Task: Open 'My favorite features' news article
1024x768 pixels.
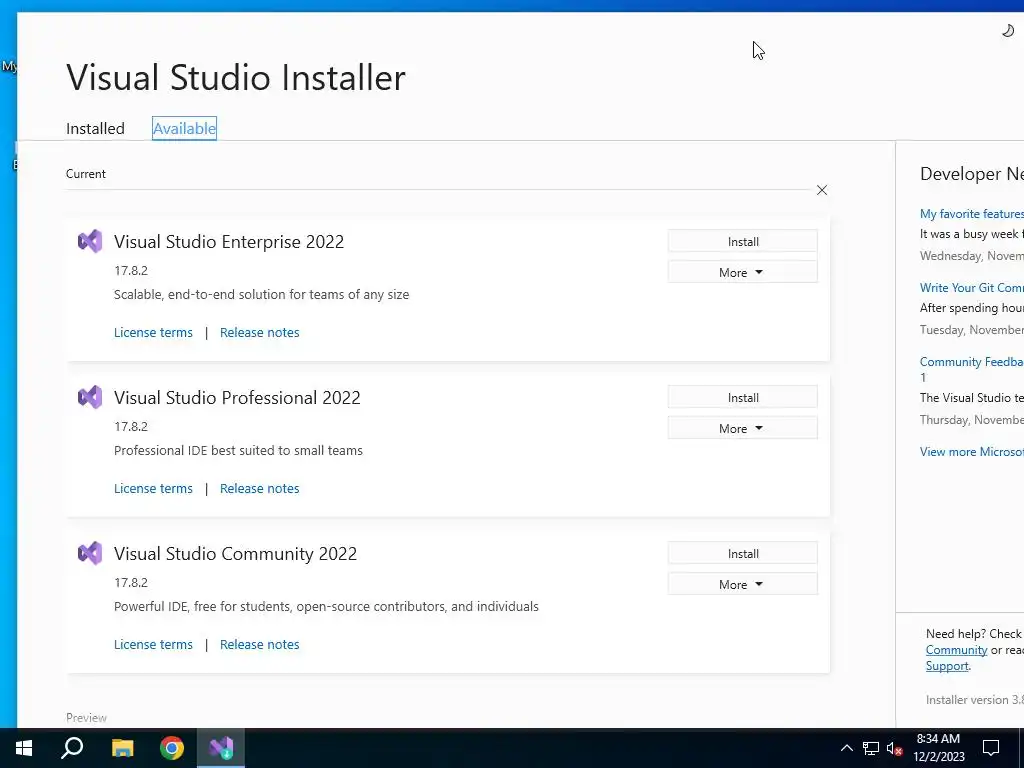Action: (972, 214)
